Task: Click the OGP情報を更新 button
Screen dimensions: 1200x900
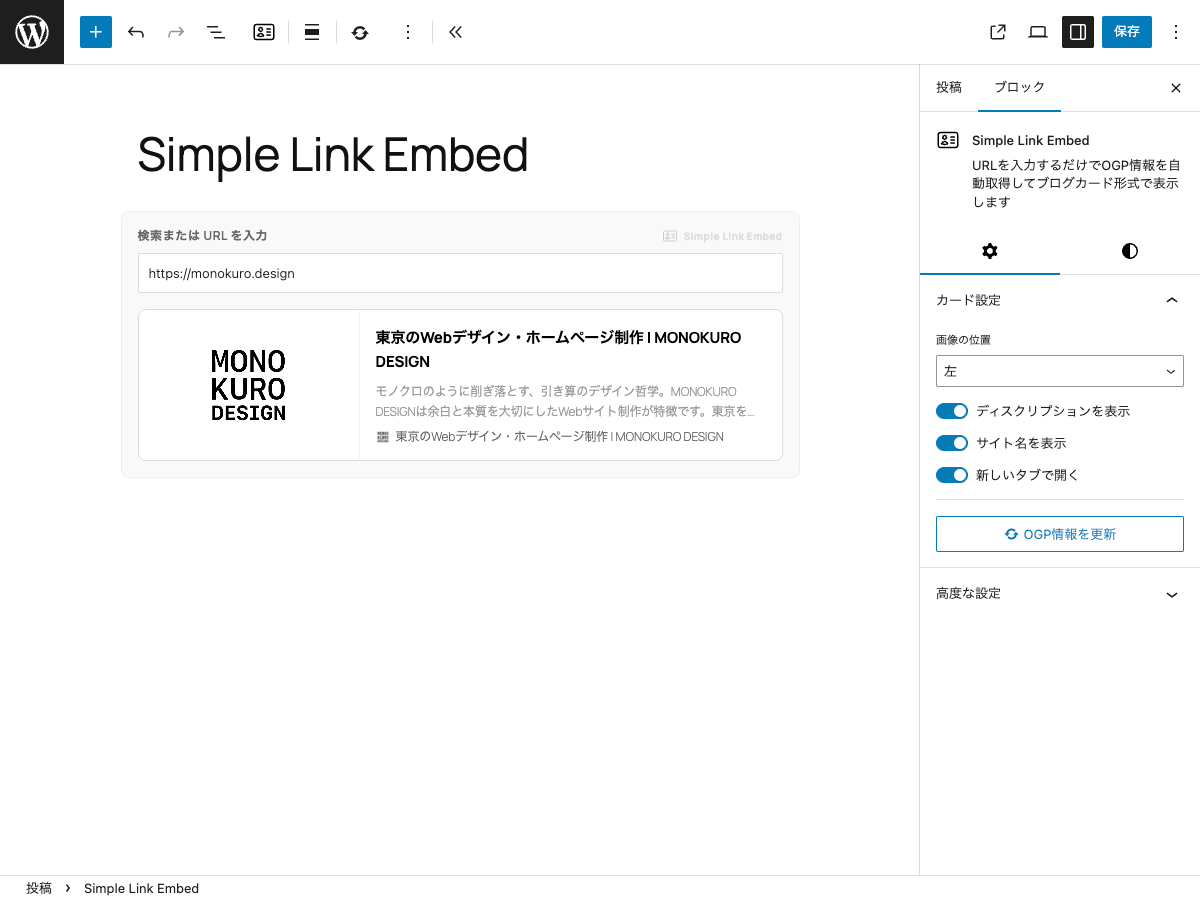Action: tap(1059, 533)
